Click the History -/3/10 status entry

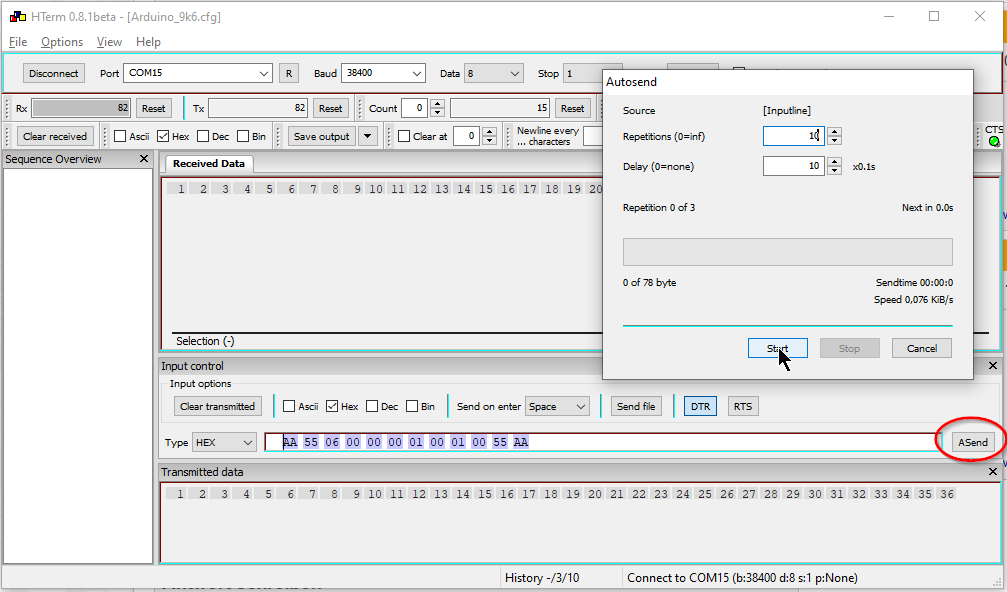[542, 578]
